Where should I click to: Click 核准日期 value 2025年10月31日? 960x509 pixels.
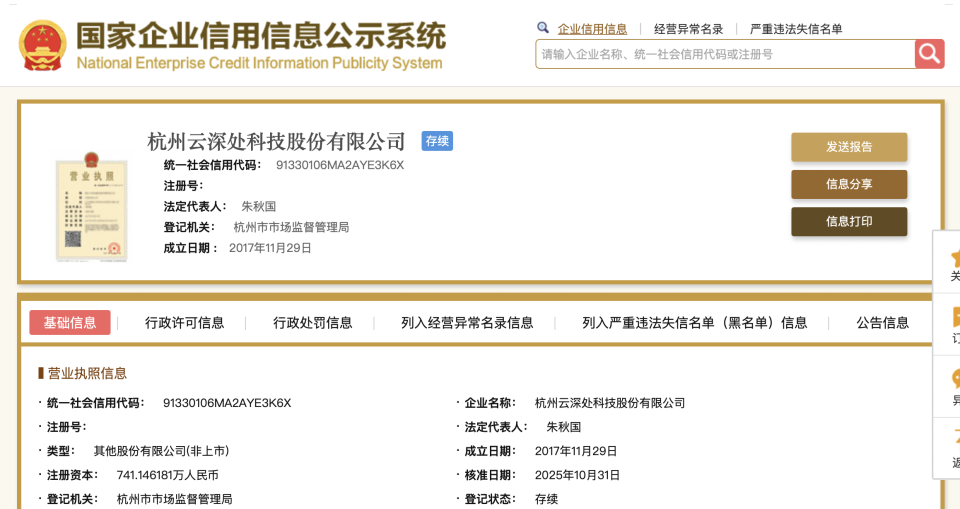pos(577,475)
